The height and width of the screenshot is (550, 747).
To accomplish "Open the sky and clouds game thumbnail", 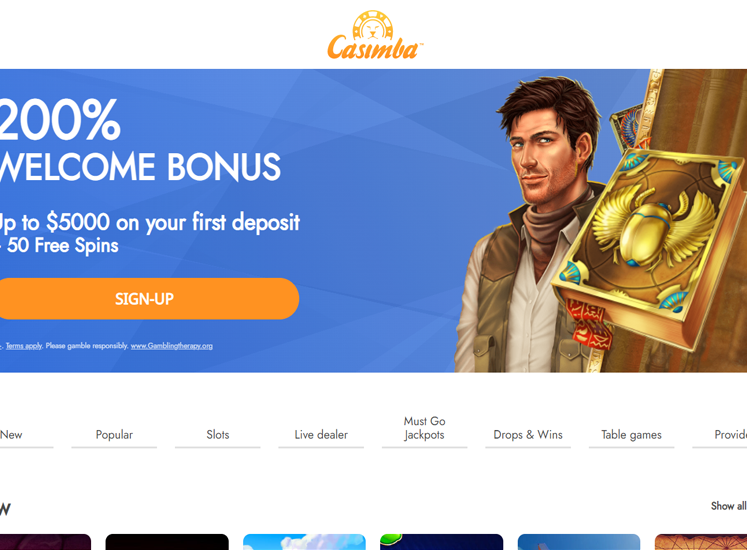I will tap(304, 542).
